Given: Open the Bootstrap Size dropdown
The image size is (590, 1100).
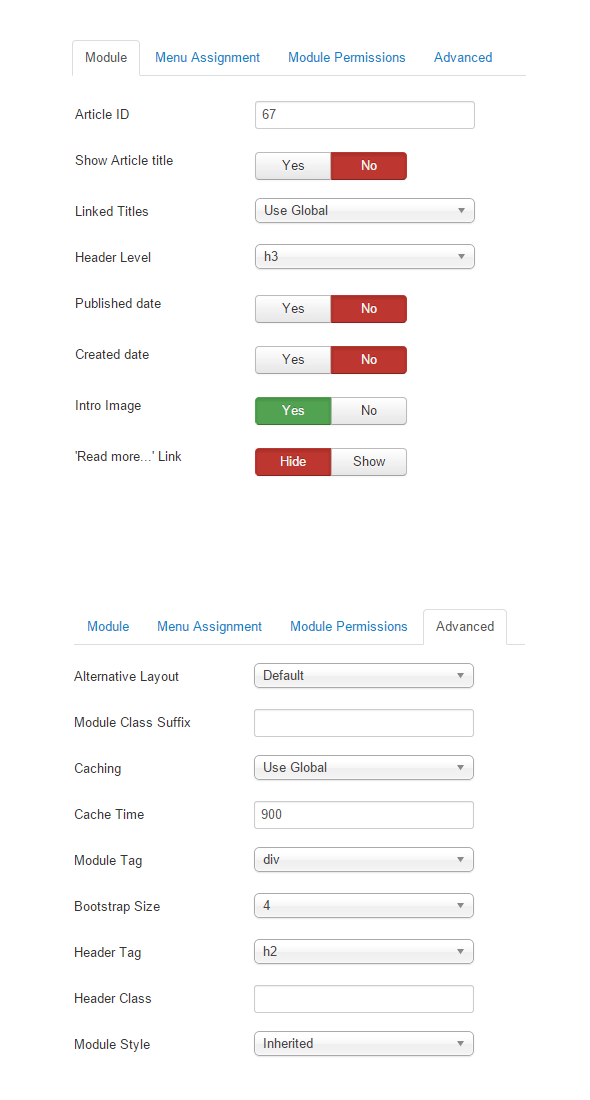Looking at the screenshot, I should coord(363,906).
